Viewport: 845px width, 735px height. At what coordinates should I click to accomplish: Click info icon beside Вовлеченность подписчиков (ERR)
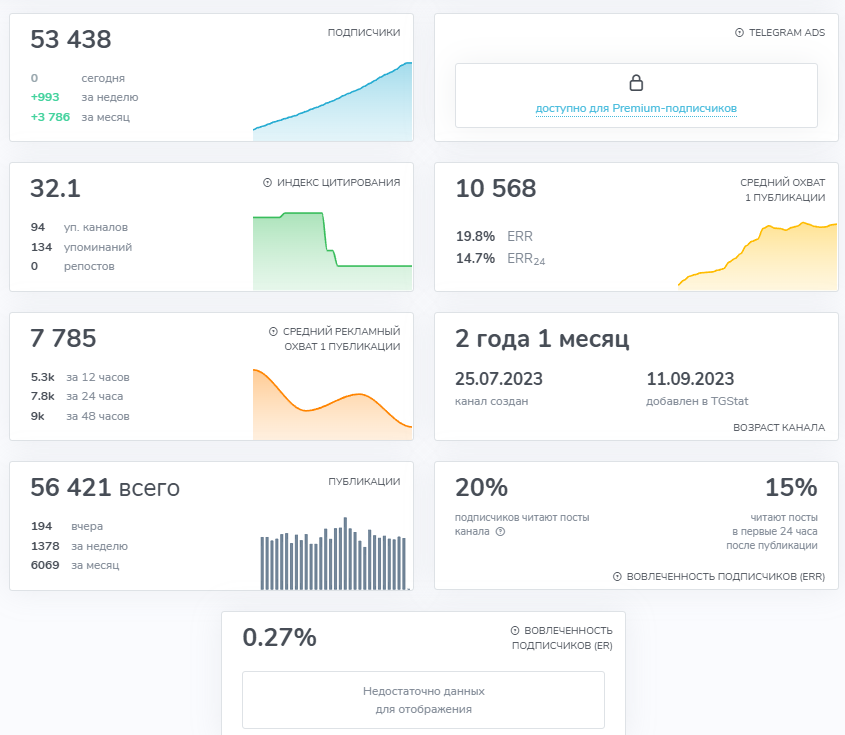tap(617, 577)
